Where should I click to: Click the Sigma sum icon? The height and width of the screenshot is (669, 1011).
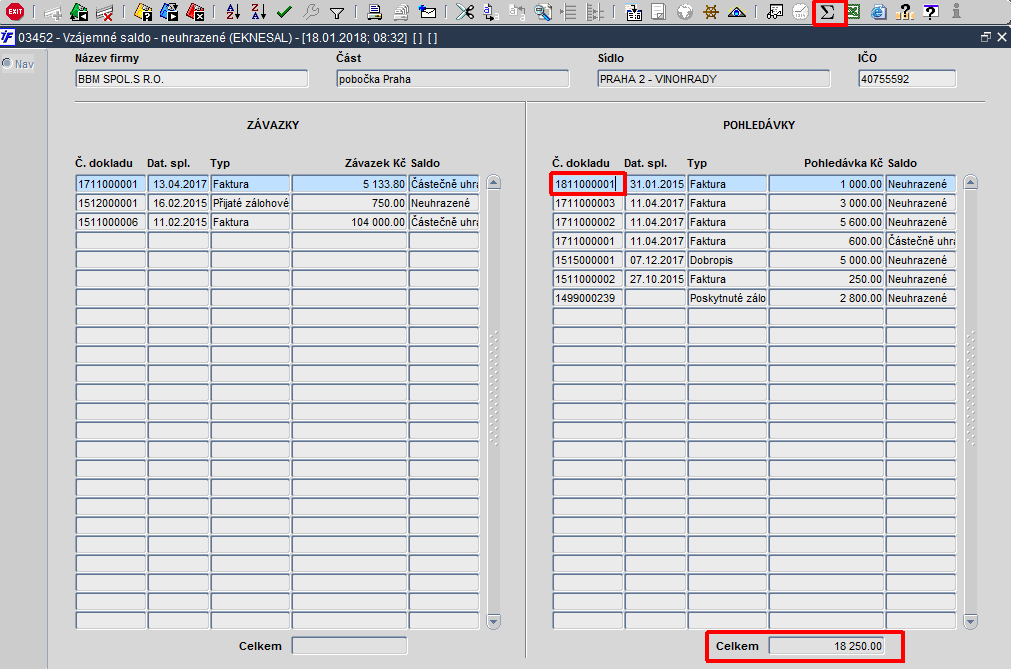[x=828, y=12]
